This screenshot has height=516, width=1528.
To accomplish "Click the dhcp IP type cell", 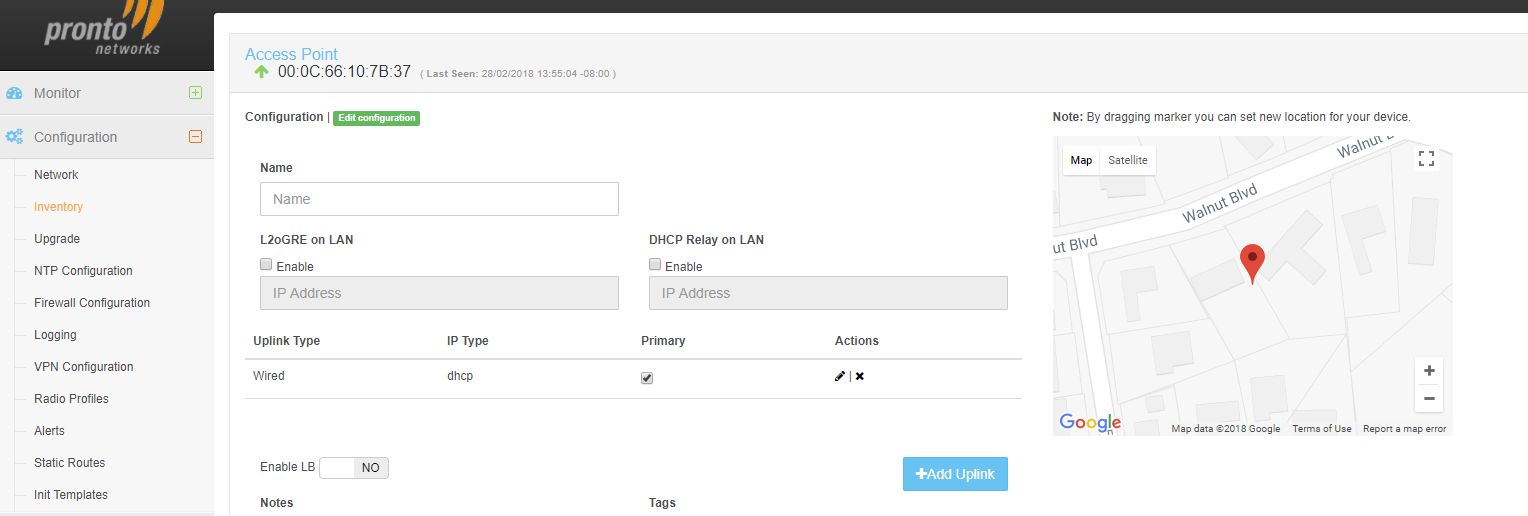I will pyautogui.click(x=460, y=376).
